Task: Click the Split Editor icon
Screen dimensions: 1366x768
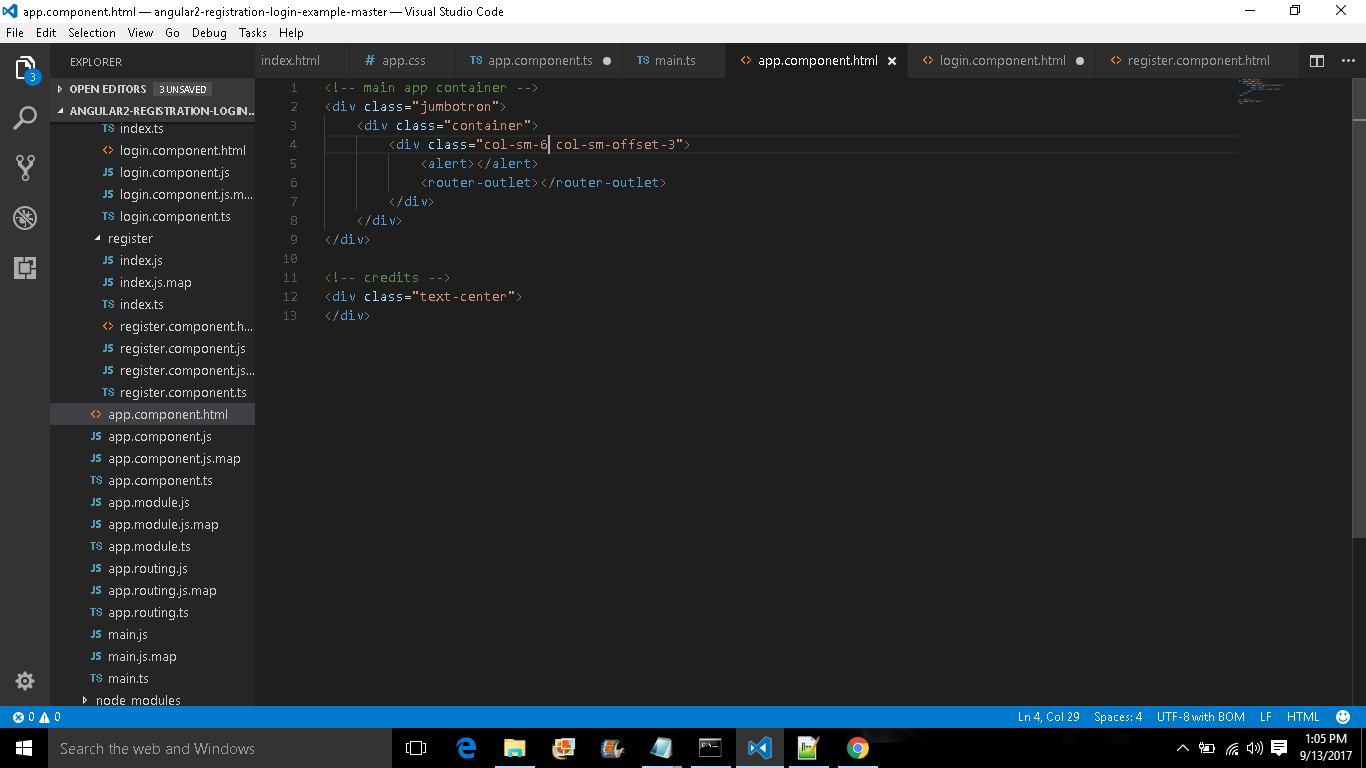Action: point(1317,61)
